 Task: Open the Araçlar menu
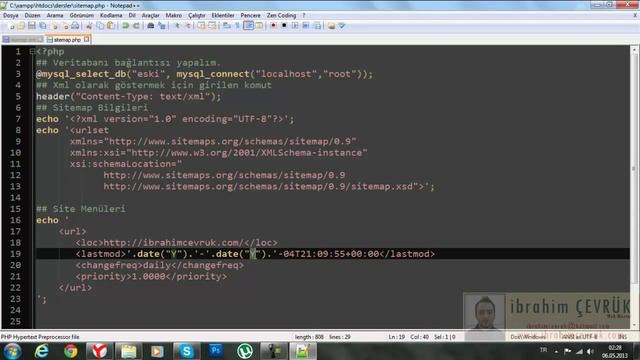click(150, 15)
